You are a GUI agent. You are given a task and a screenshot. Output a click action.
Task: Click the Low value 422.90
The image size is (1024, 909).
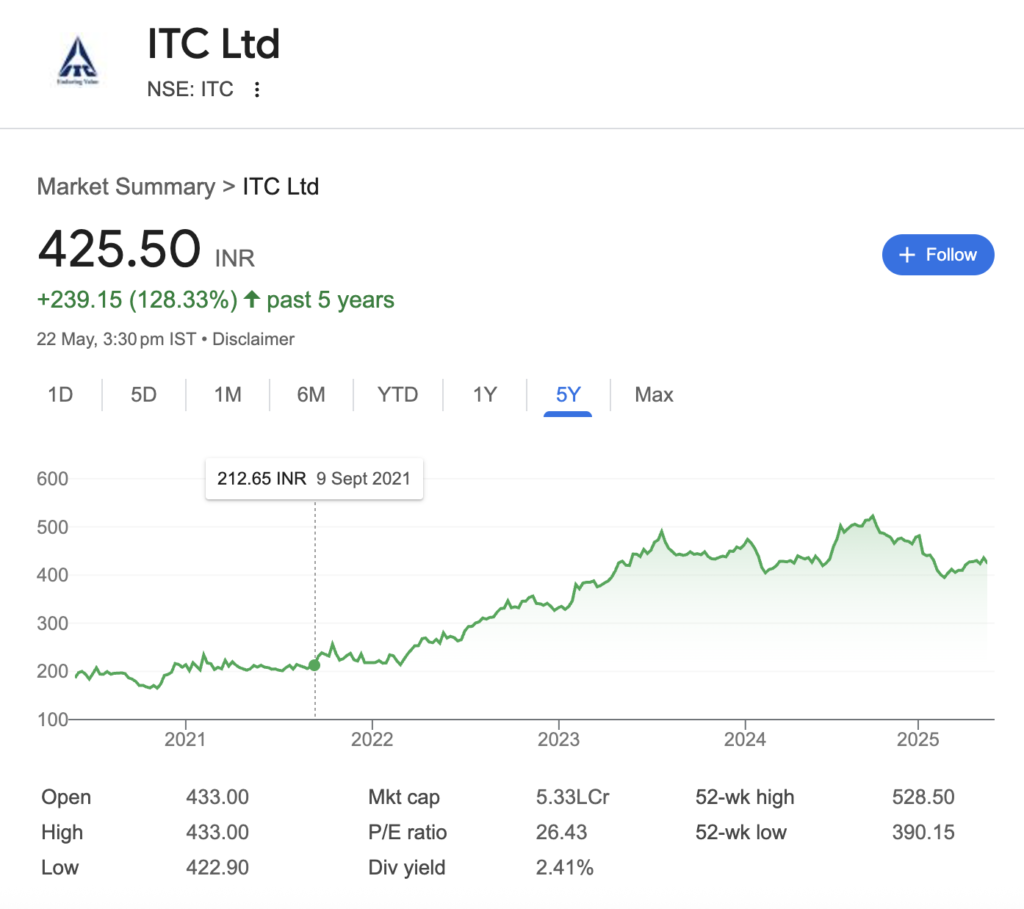pos(217,867)
